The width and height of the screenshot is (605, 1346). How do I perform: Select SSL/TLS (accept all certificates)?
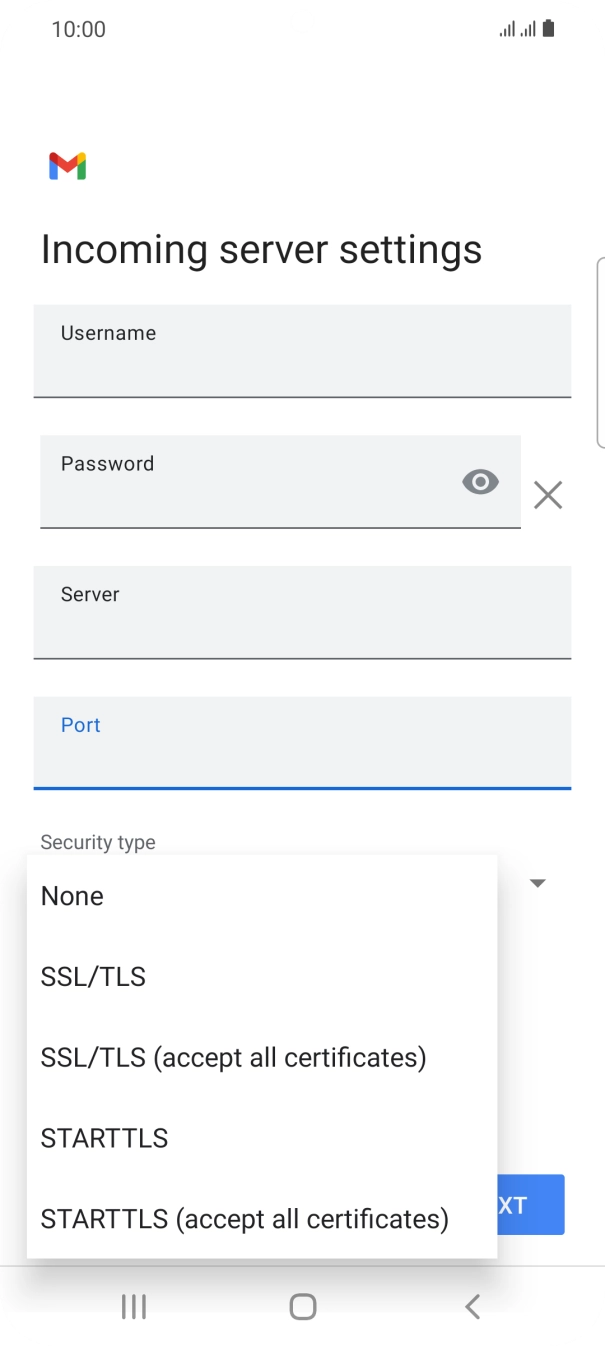click(x=234, y=1057)
